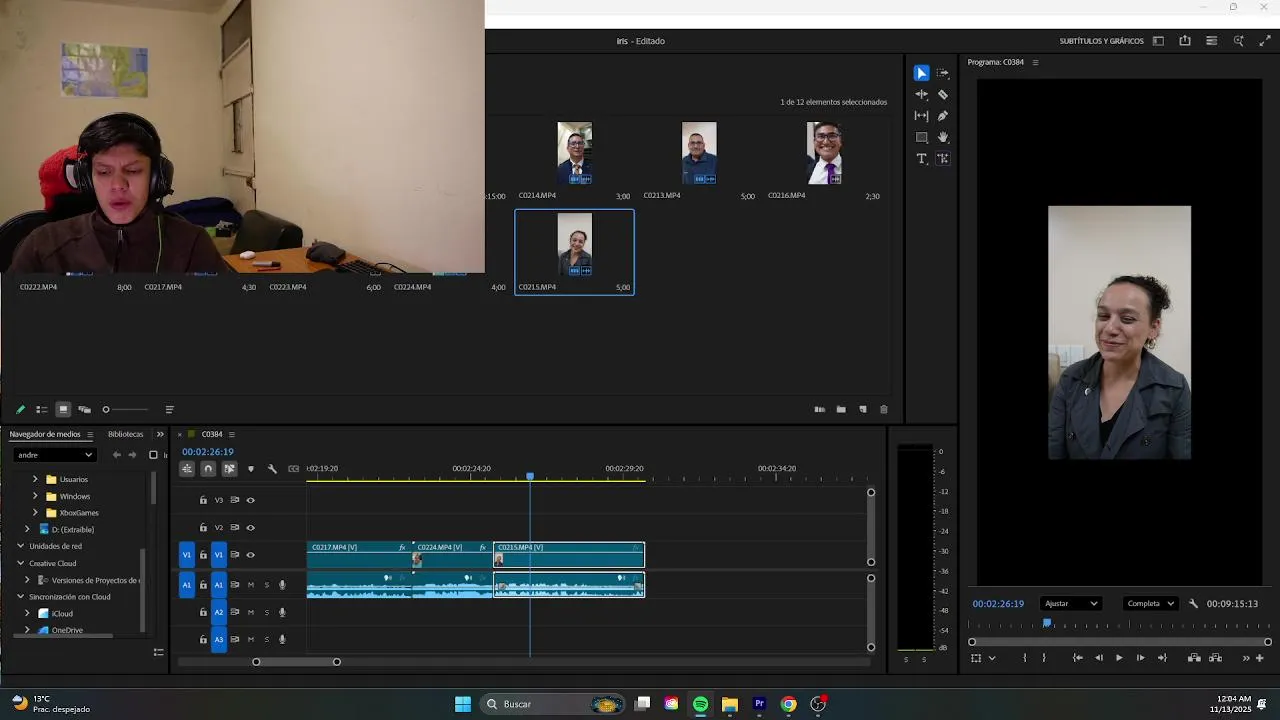
Task: Show more panel tabs chevron
Action: pyautogui.click(x=160, y=434)
